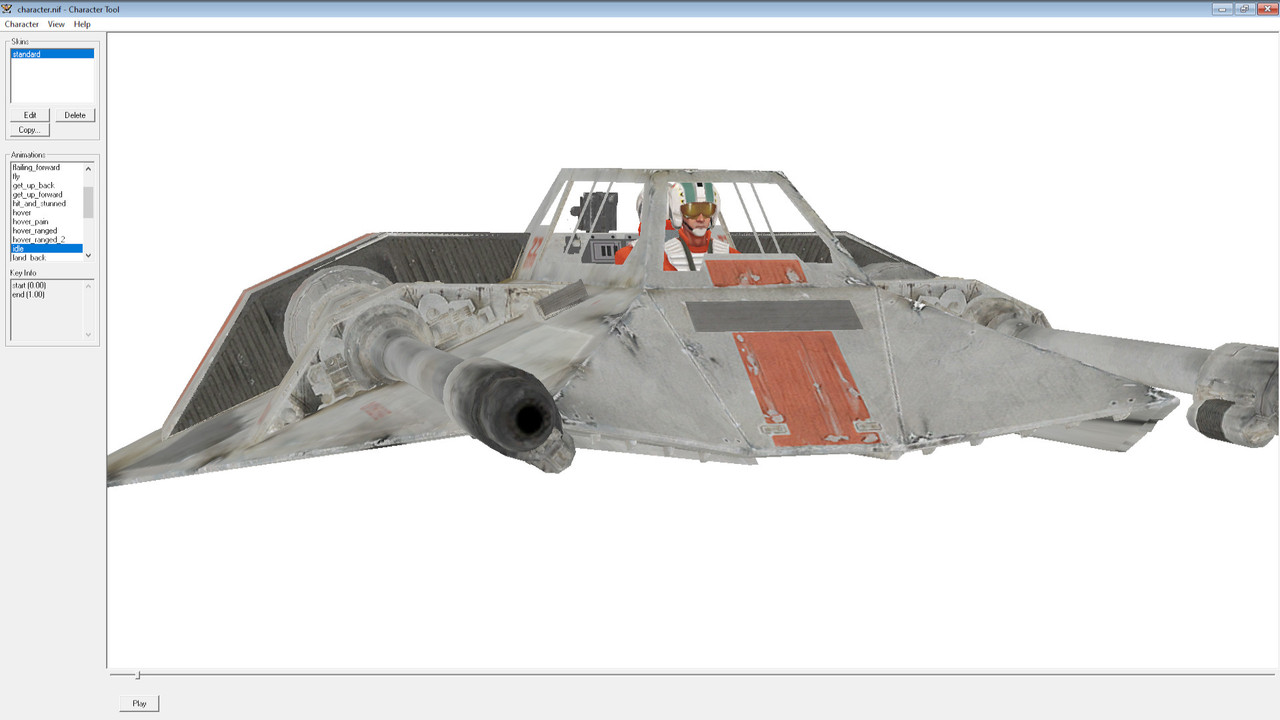
Task: Select the hover_ranged_2 animation
Action: pos(47,239)
